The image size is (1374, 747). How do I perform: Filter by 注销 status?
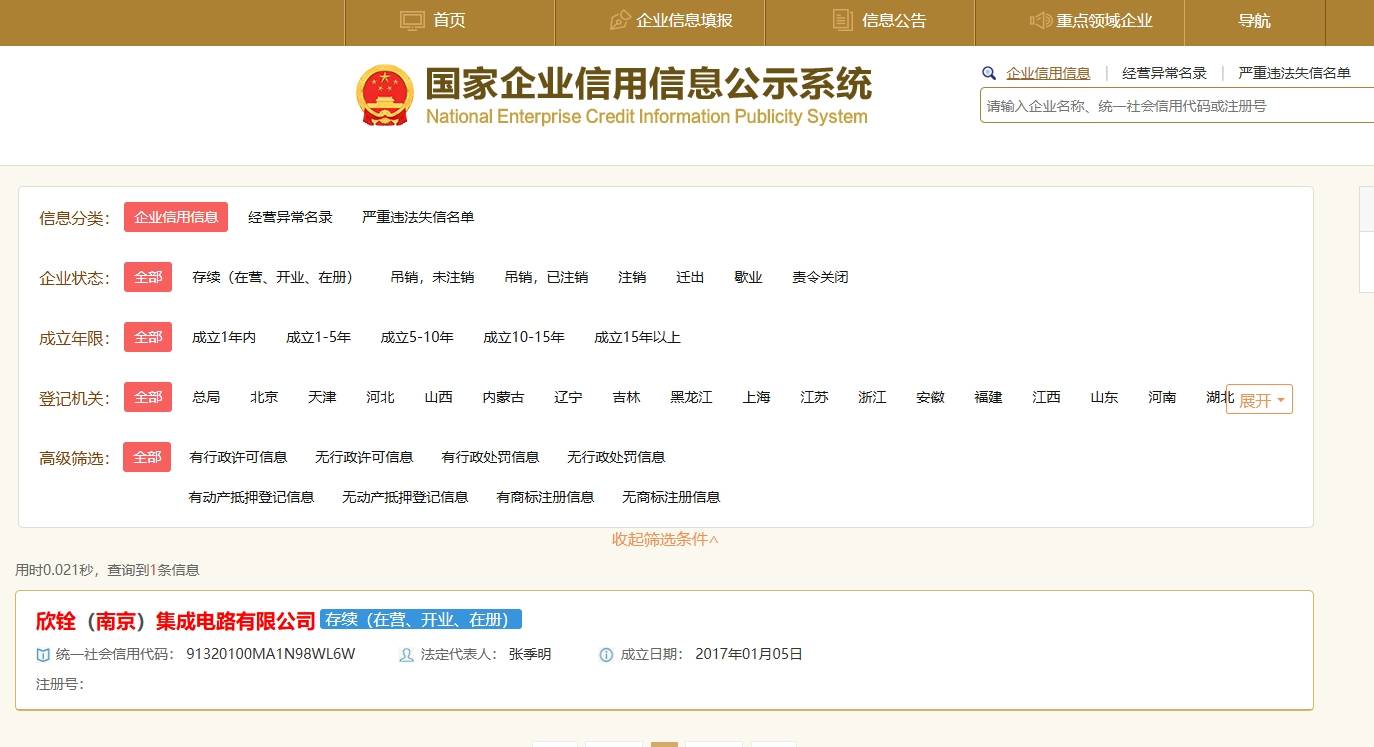click(632, 277)
